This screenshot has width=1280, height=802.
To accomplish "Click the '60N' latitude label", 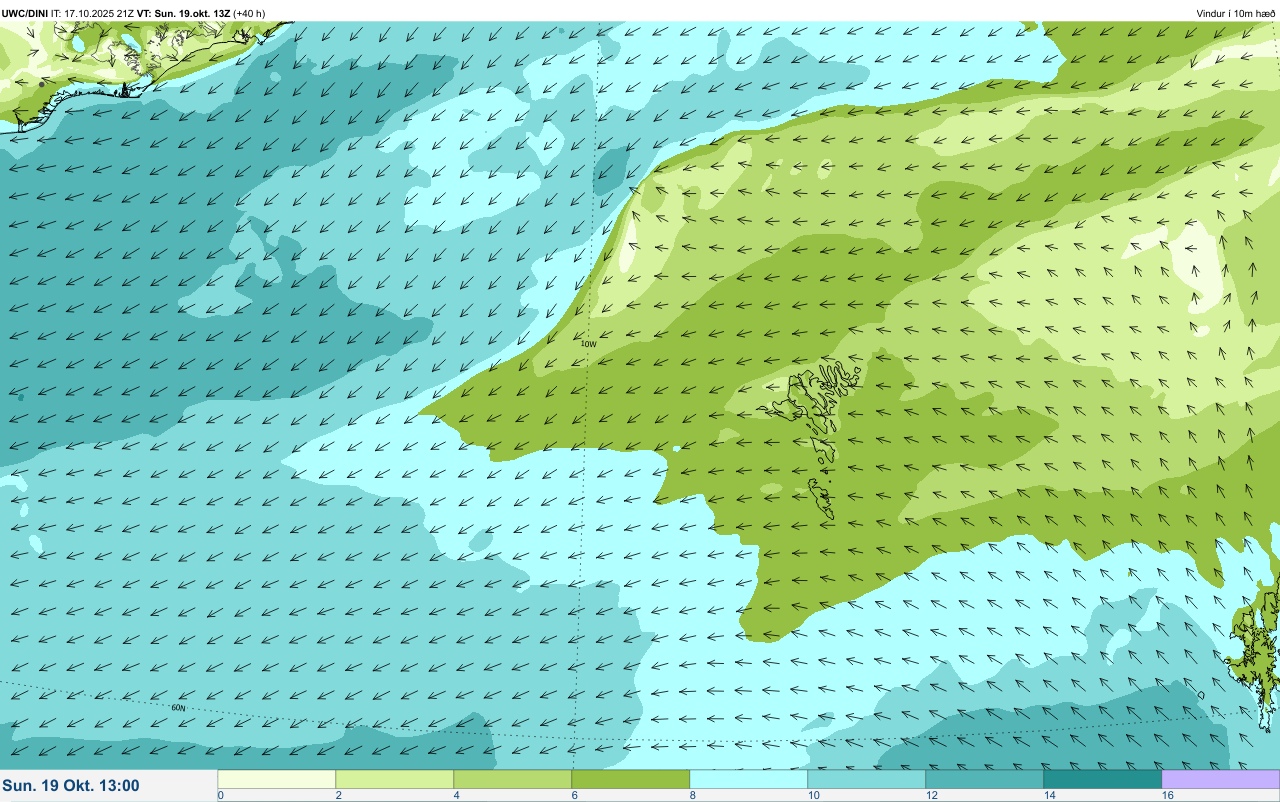I will click(178, 708).
